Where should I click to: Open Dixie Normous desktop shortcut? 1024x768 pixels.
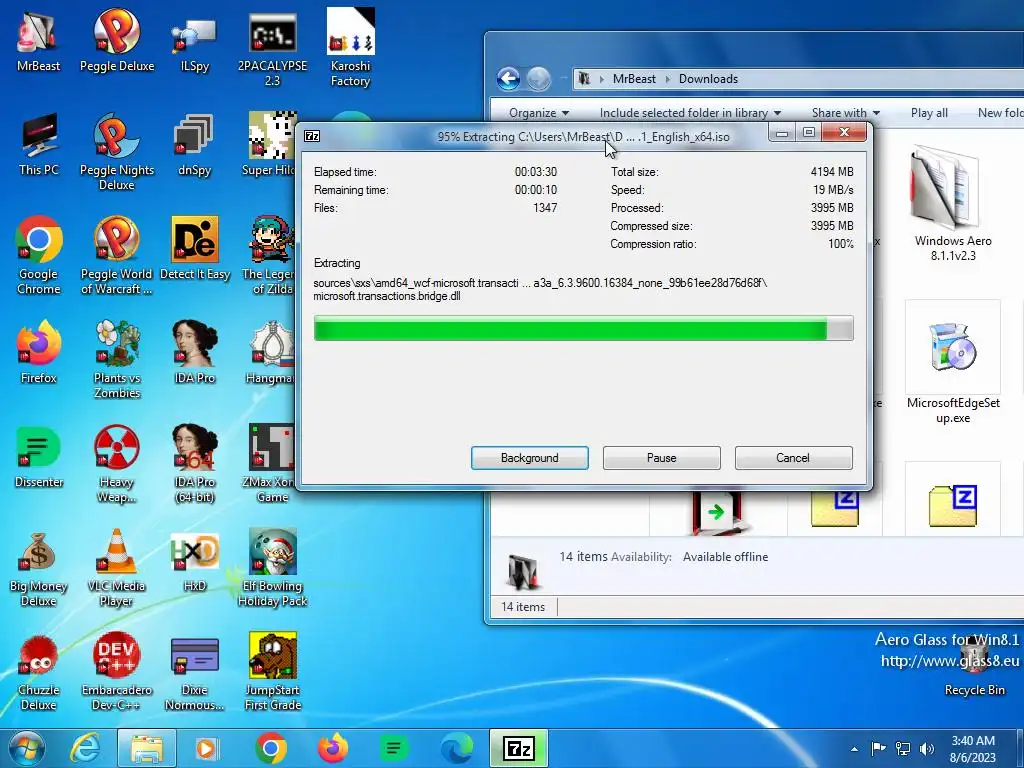click(x=195, y=672)
